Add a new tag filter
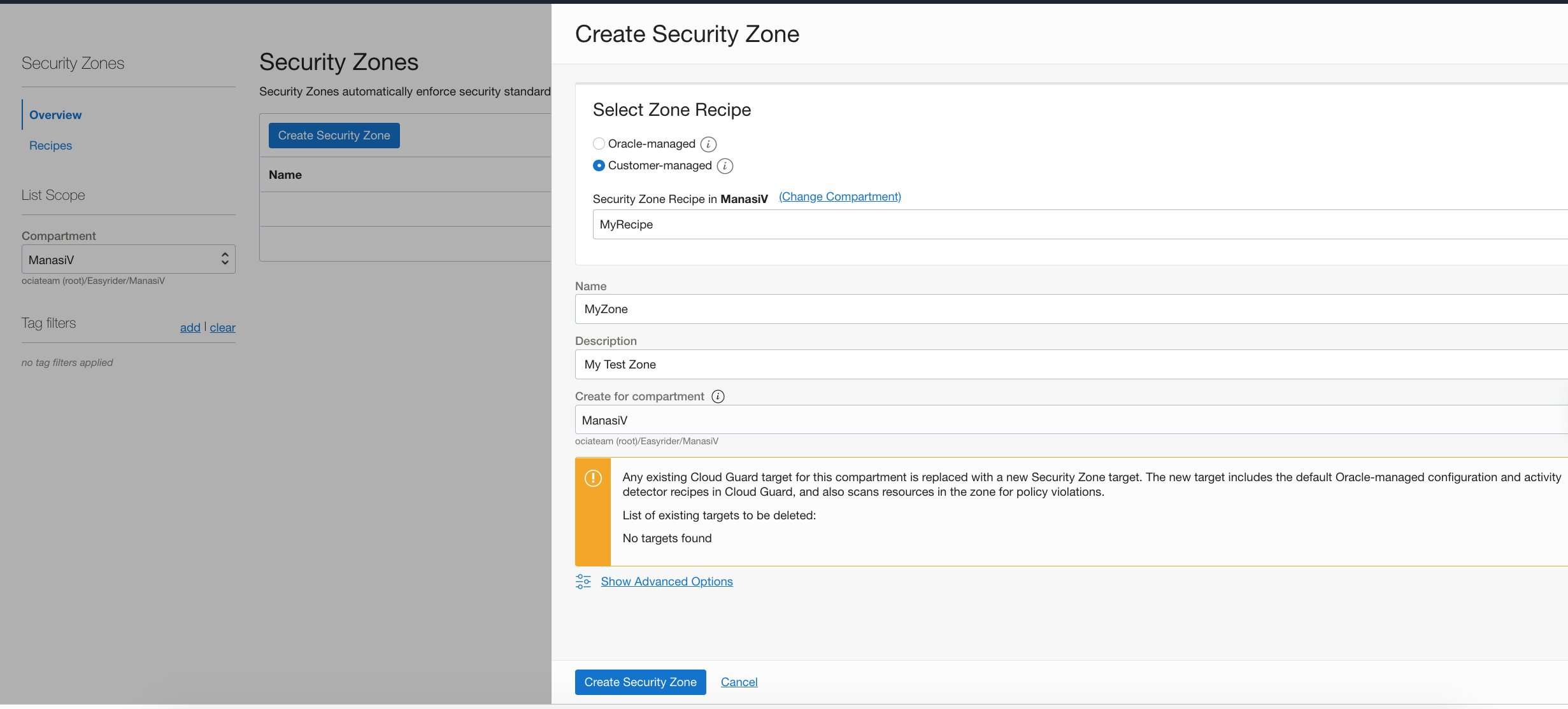Screen dimensions: 1568x709 [x=190, y=327]
